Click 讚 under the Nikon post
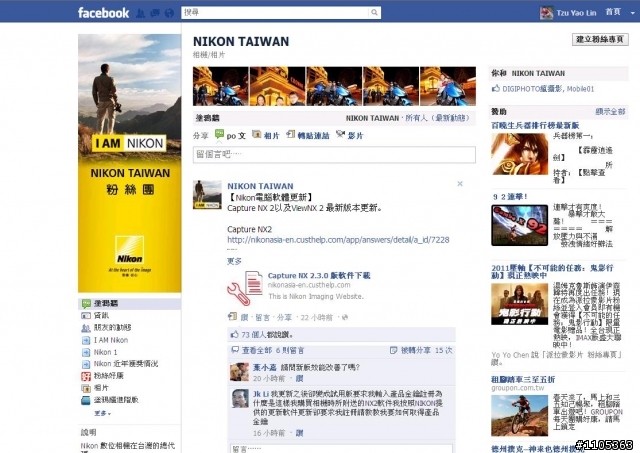 click(x=244, y=318)
